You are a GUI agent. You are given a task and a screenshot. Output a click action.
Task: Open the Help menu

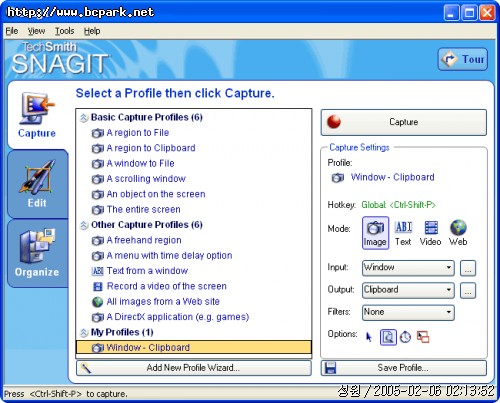[92, 31]
